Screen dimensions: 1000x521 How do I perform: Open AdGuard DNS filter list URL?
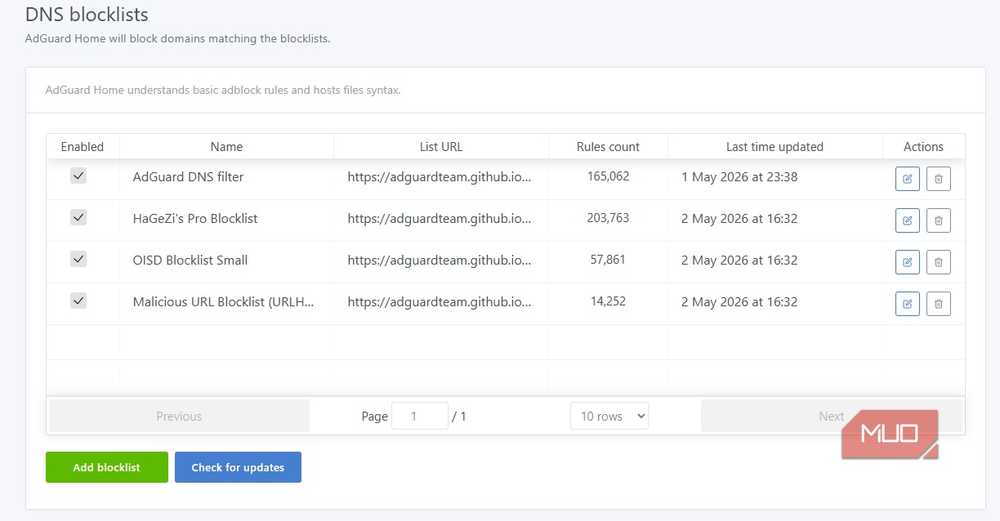pos(439,177)
